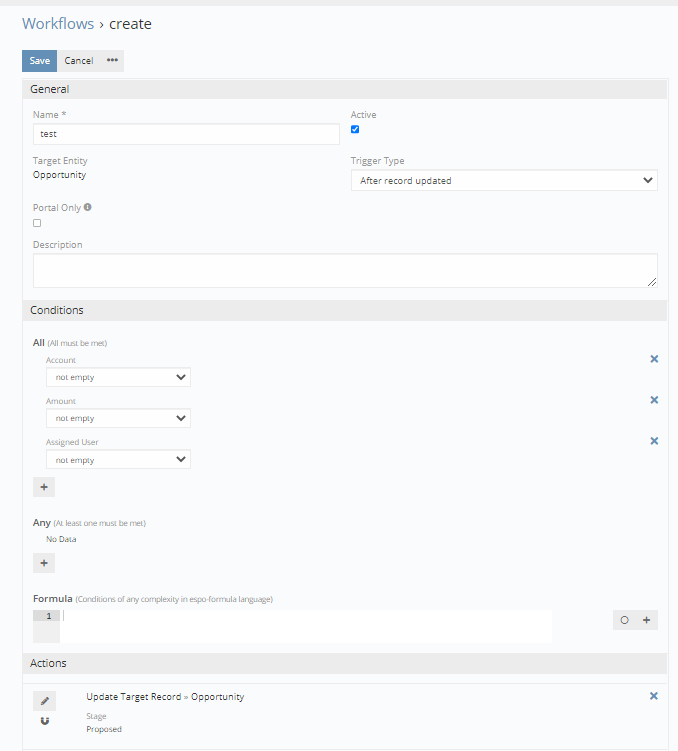Save the workflow

(39, 61)
